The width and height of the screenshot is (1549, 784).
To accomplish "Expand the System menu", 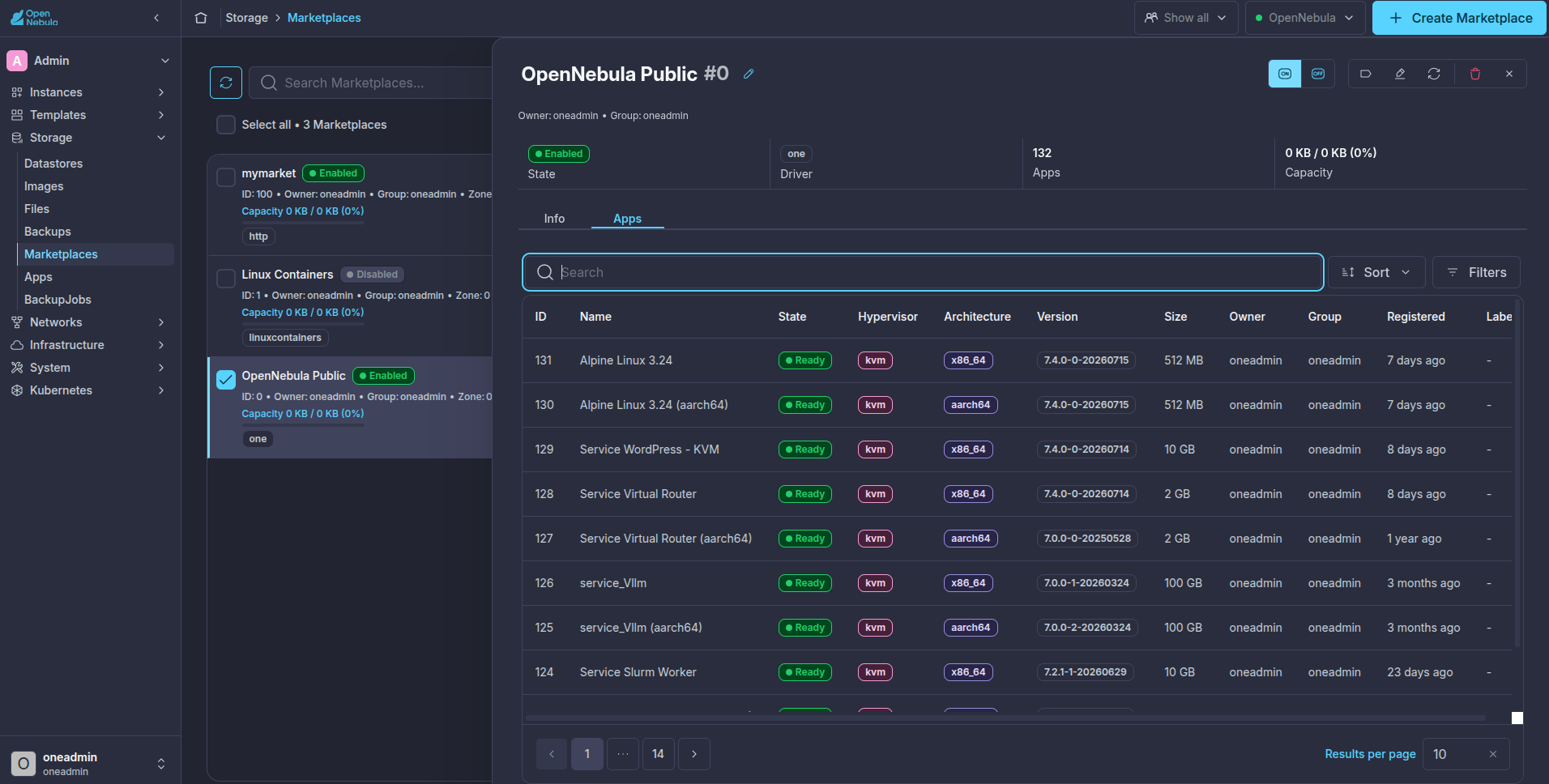I will (x=161, y=368).
